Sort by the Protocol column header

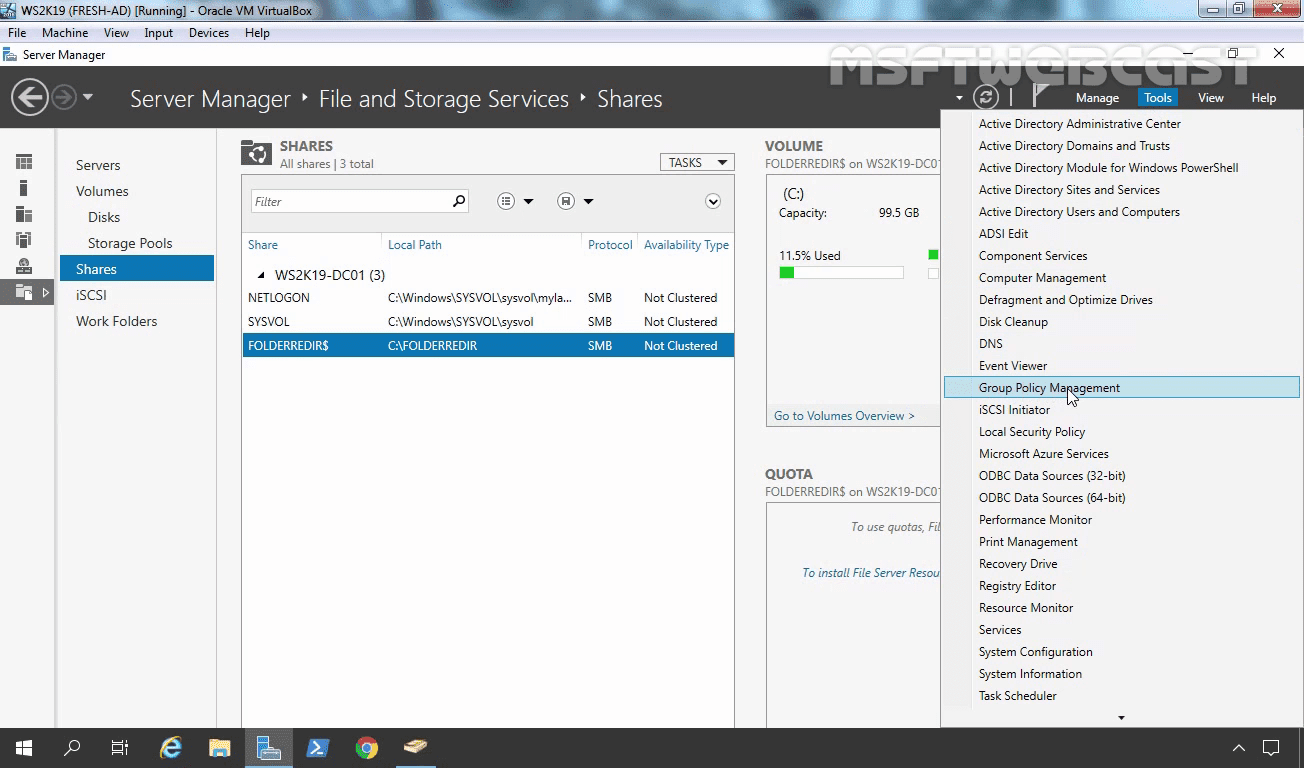pyautogui.click(x=610, y=245)
